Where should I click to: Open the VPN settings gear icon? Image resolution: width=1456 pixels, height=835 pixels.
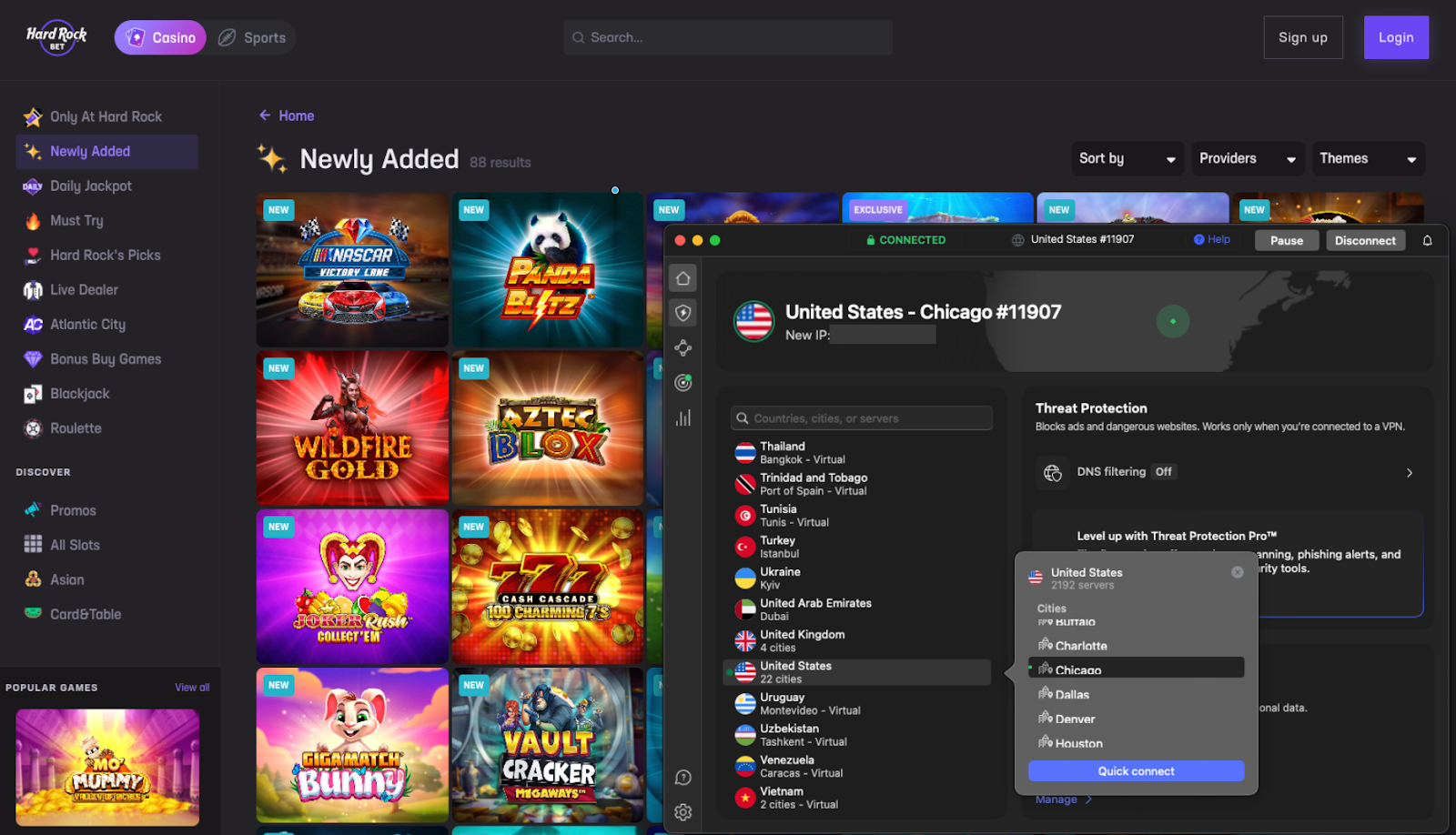683,812
